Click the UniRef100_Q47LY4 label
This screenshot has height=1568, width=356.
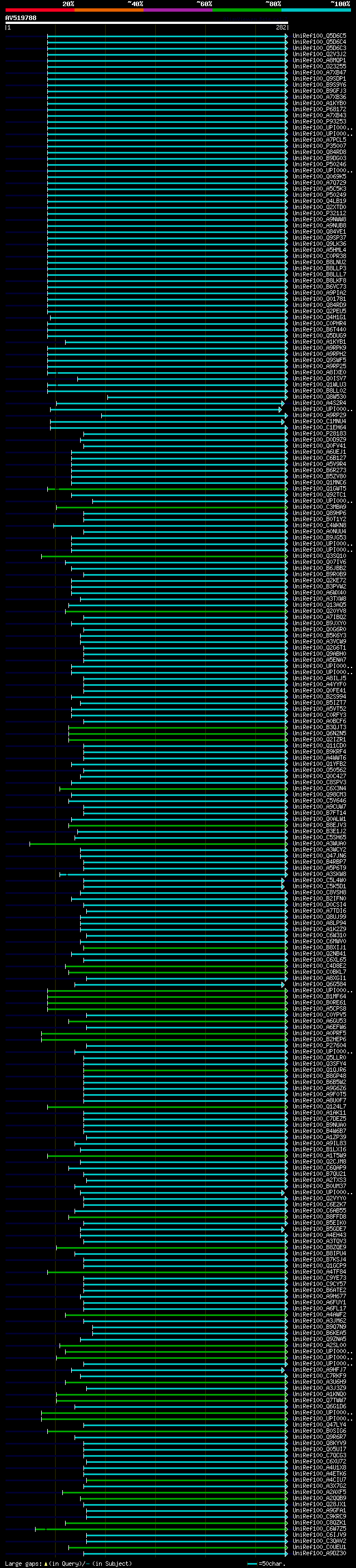(x=319, y=1424)
